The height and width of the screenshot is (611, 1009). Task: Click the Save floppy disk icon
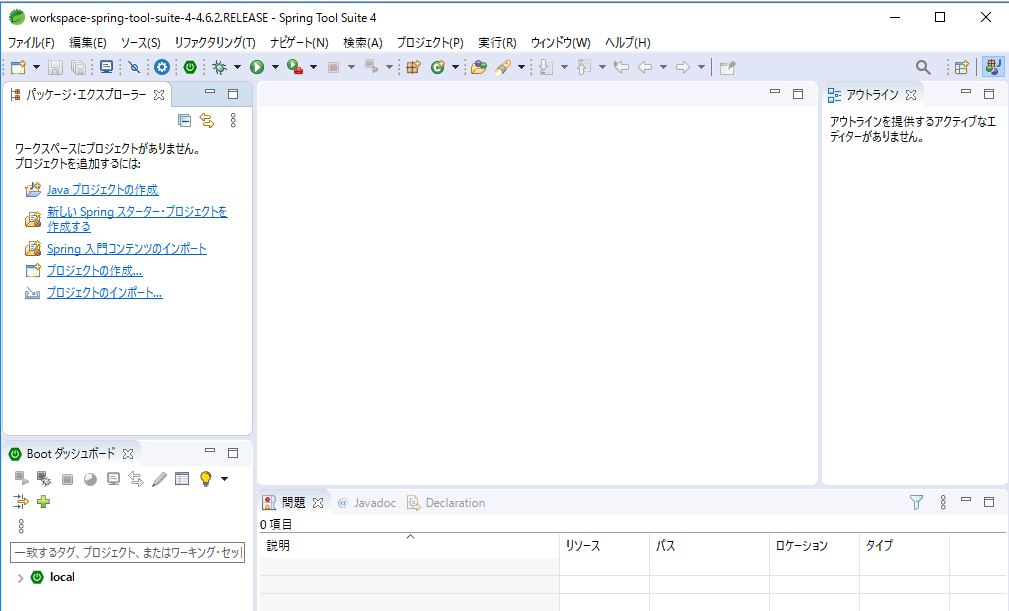coord(55,67)
